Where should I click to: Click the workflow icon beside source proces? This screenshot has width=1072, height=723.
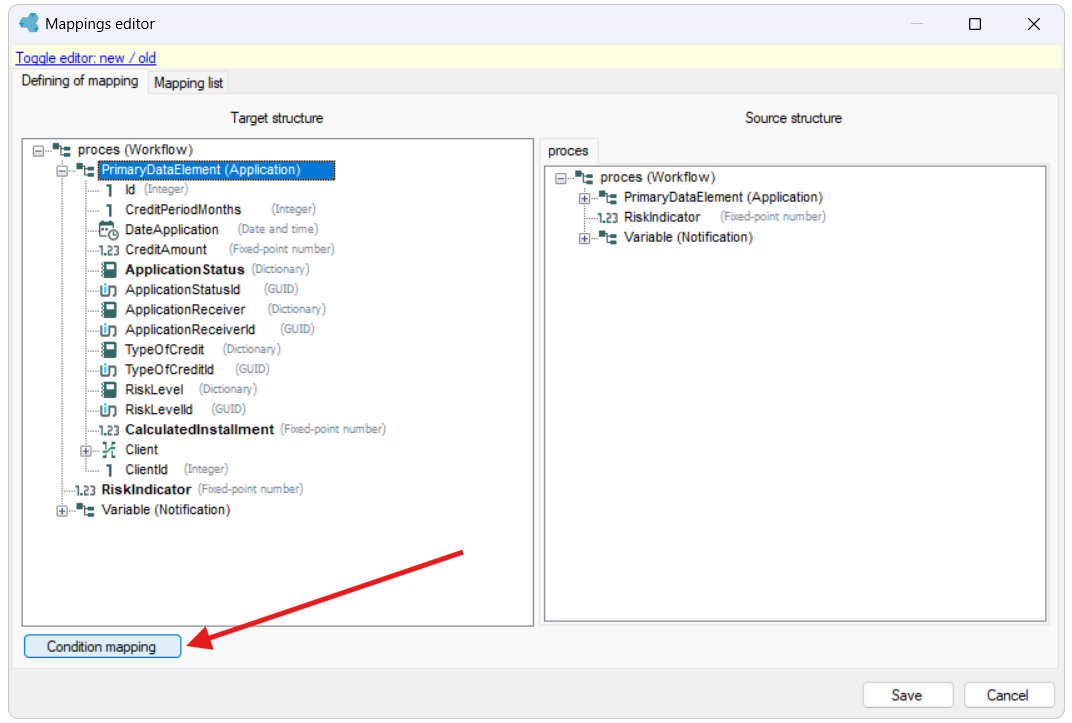point(584,178)
